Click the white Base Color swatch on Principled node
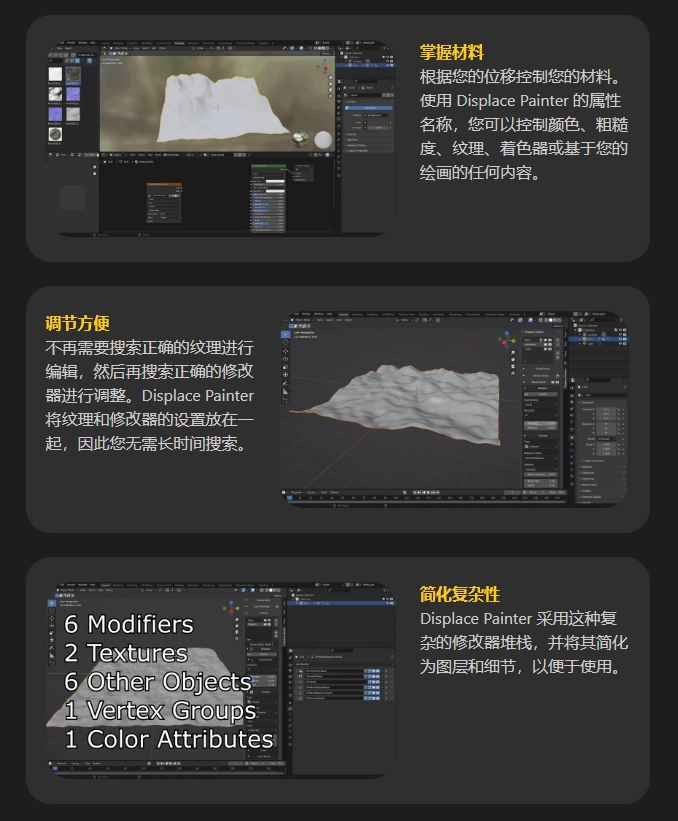This screenshot has height=821, width=678. pyautogui.click(x=275, y=181)
